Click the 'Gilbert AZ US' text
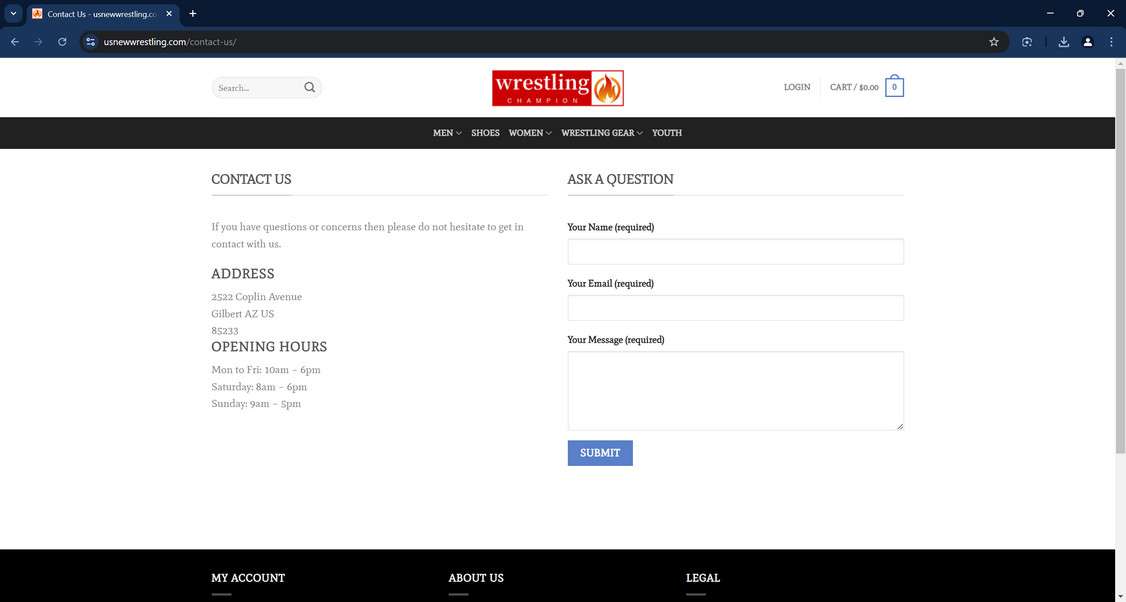 (243, 314)
